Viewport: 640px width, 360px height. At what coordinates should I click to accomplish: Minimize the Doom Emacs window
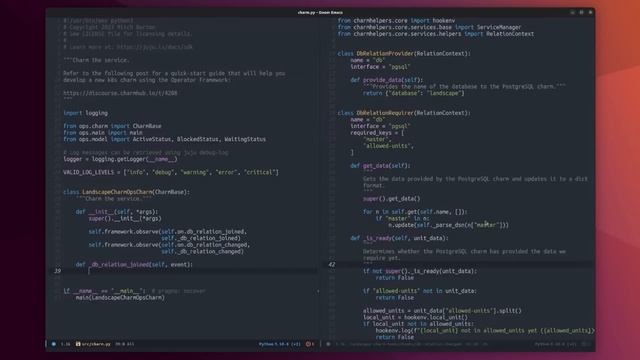click(572, 12)
